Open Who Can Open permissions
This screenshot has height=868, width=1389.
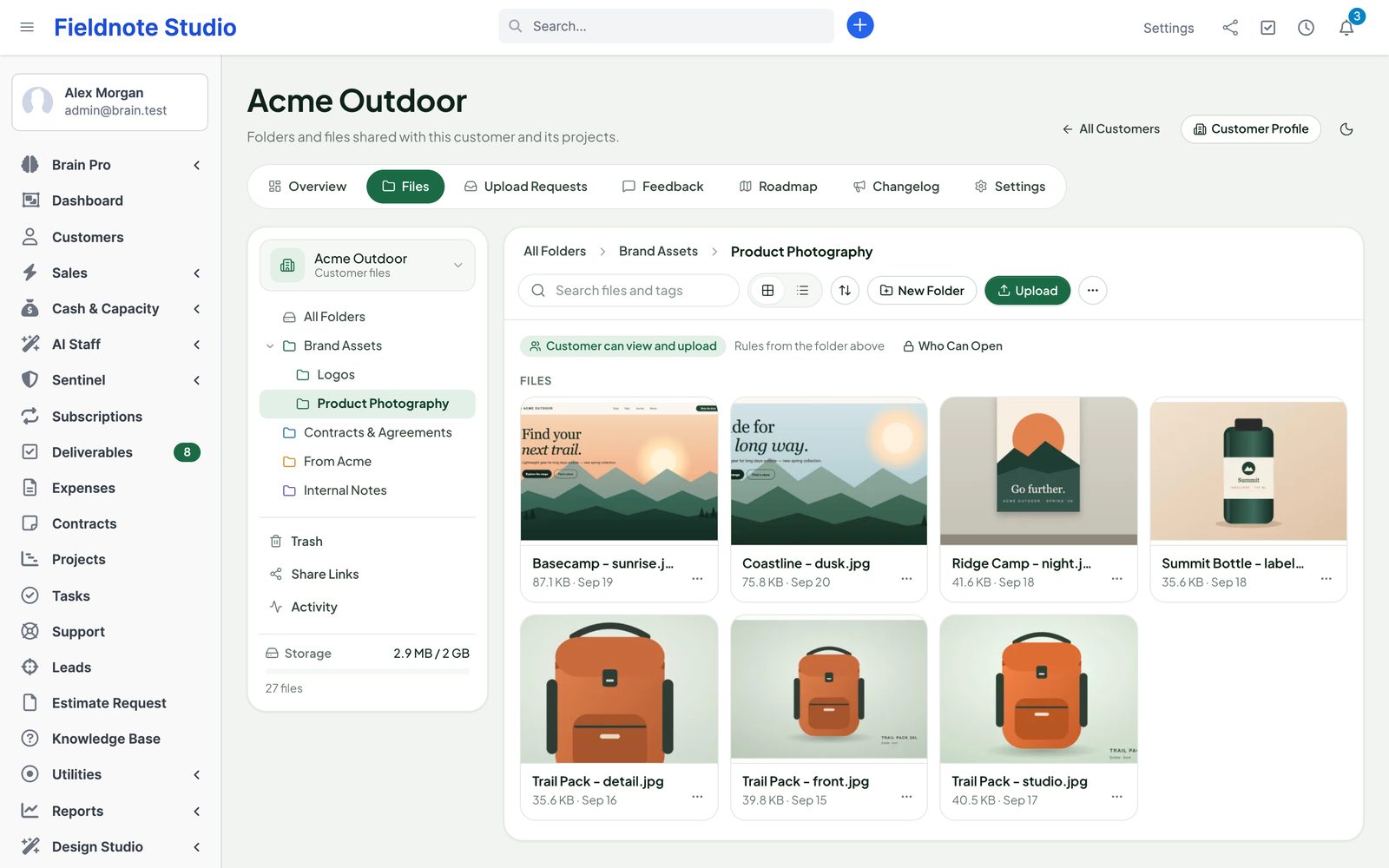click(952, 346)
